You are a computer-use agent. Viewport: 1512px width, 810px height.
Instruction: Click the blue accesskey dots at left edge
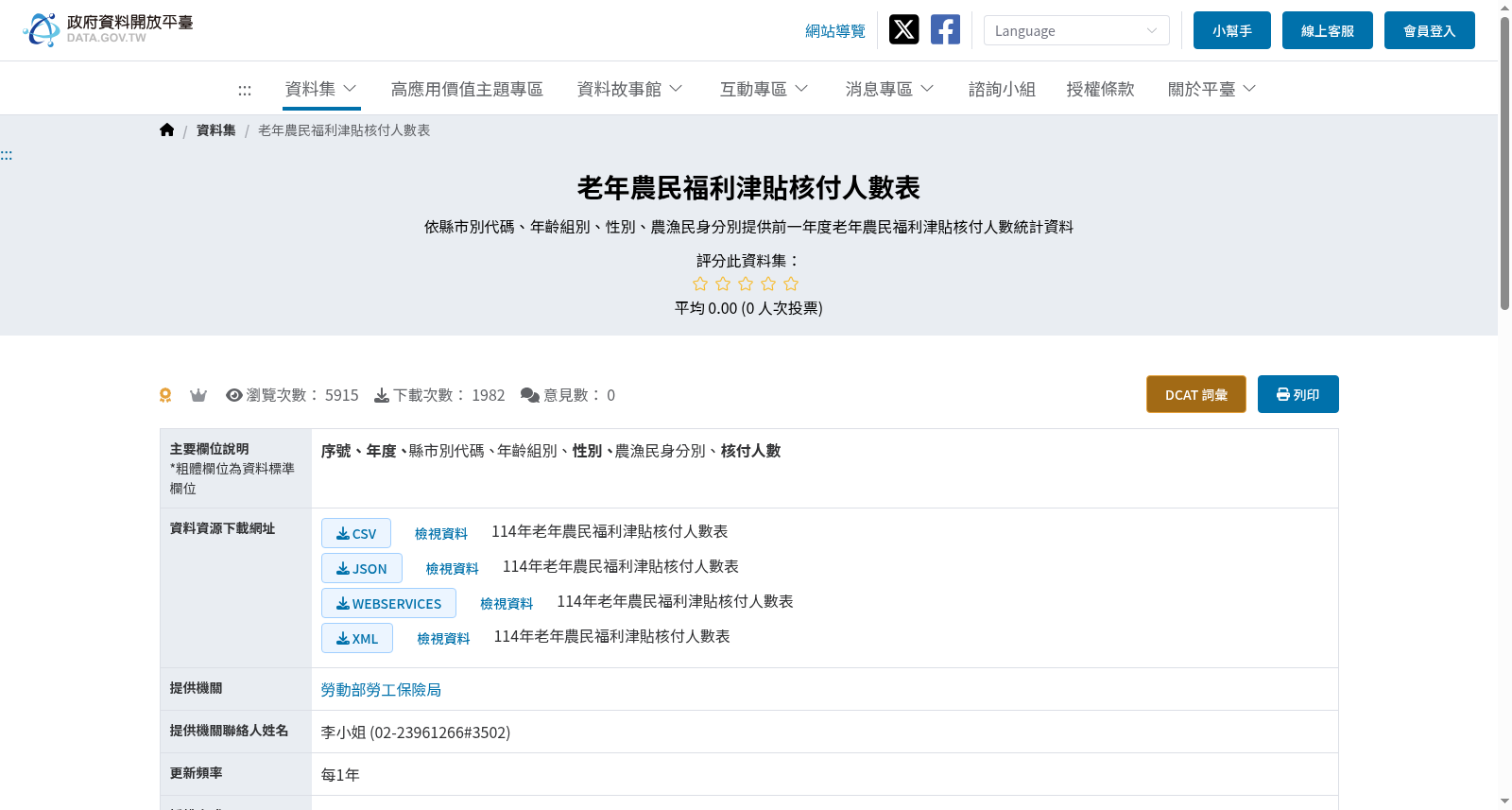click(7, 155)
